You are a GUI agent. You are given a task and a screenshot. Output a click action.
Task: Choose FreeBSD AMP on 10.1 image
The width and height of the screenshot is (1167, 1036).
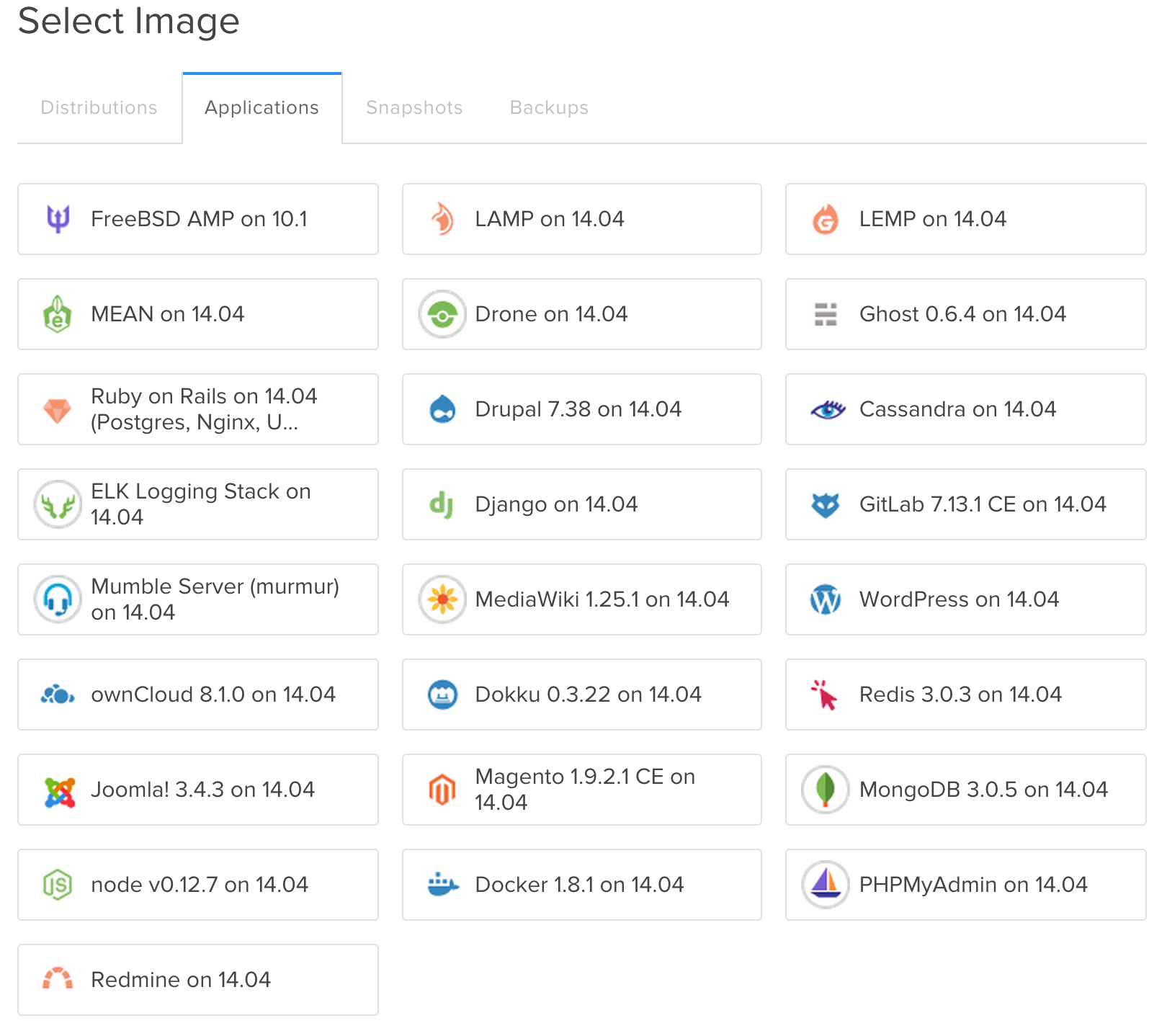198,219
